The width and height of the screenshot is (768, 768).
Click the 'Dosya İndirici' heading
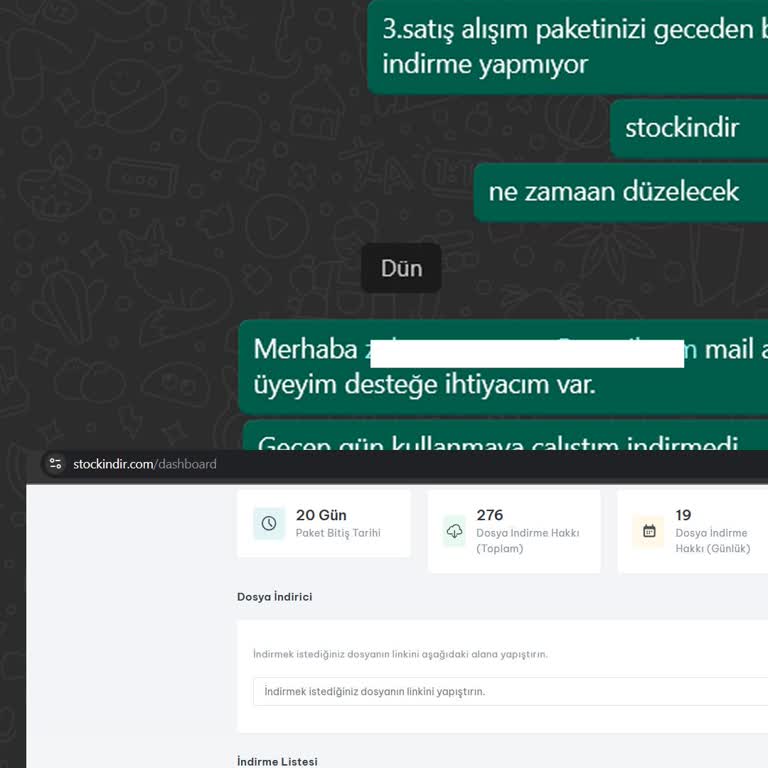(x=274, y=597)
